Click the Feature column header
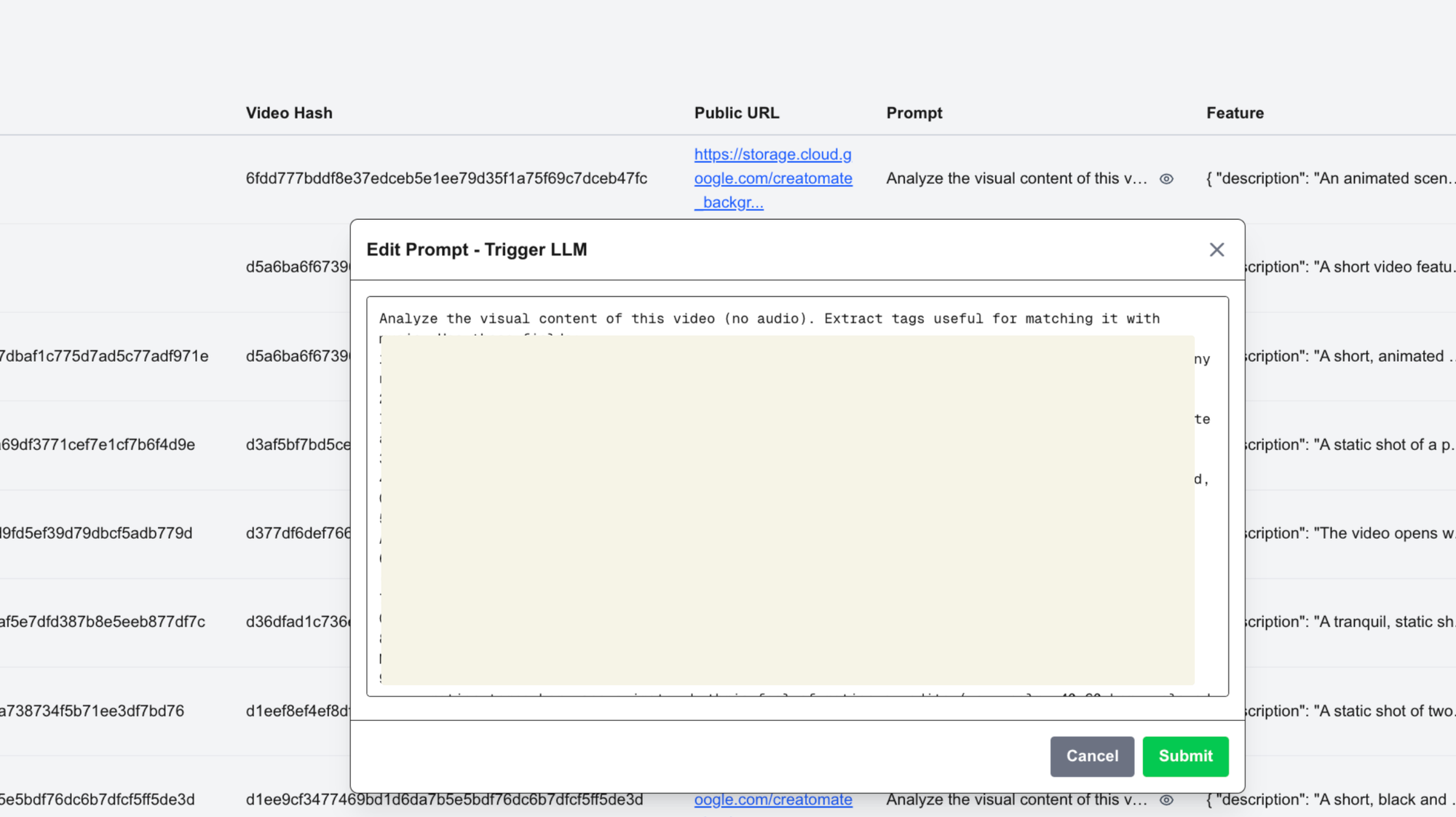 coord(1235,113)
